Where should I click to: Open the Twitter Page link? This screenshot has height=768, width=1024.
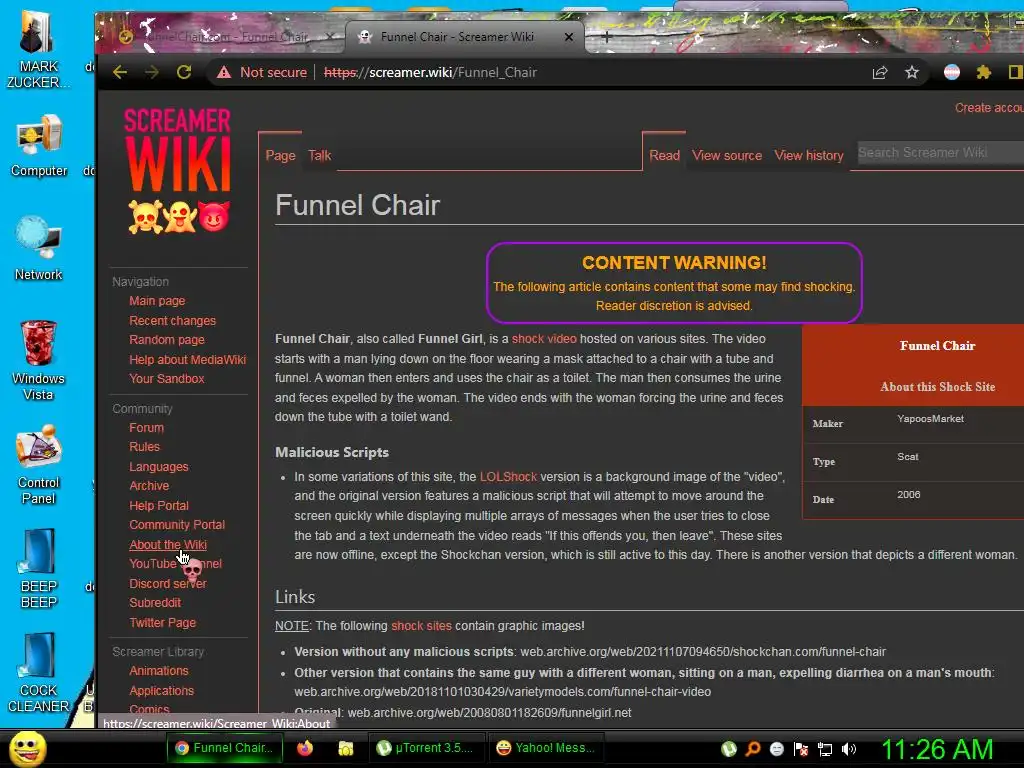pyautogui.click(x=163, y=623)
